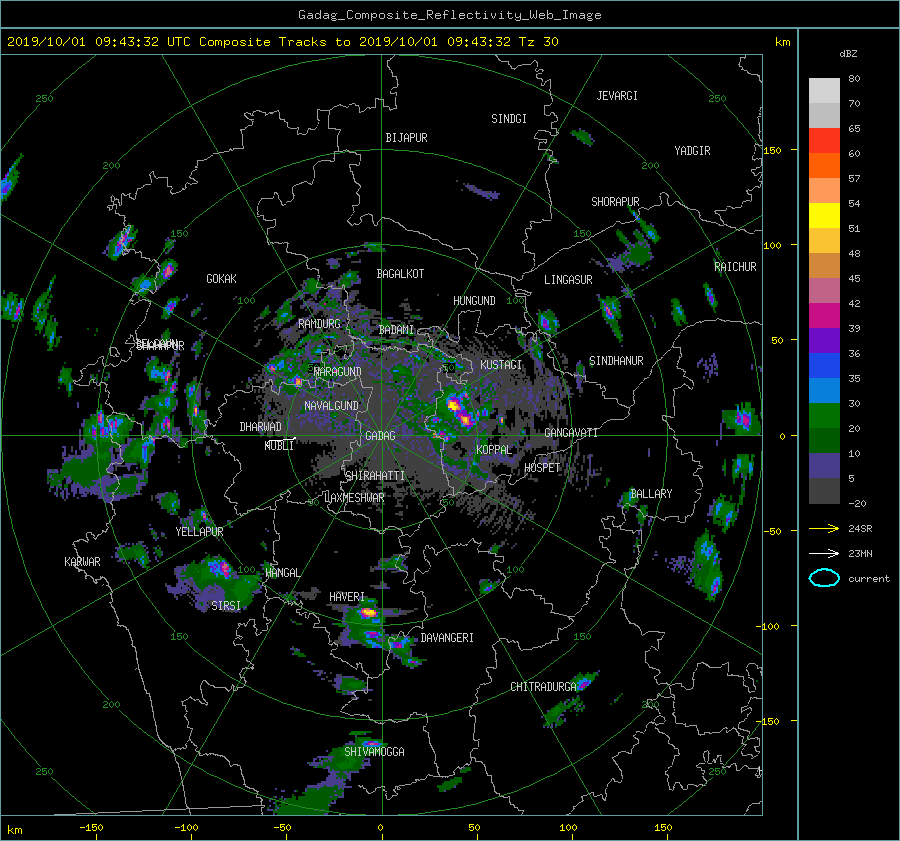
Task: Click the GOKAK city label
Action: 221,279
